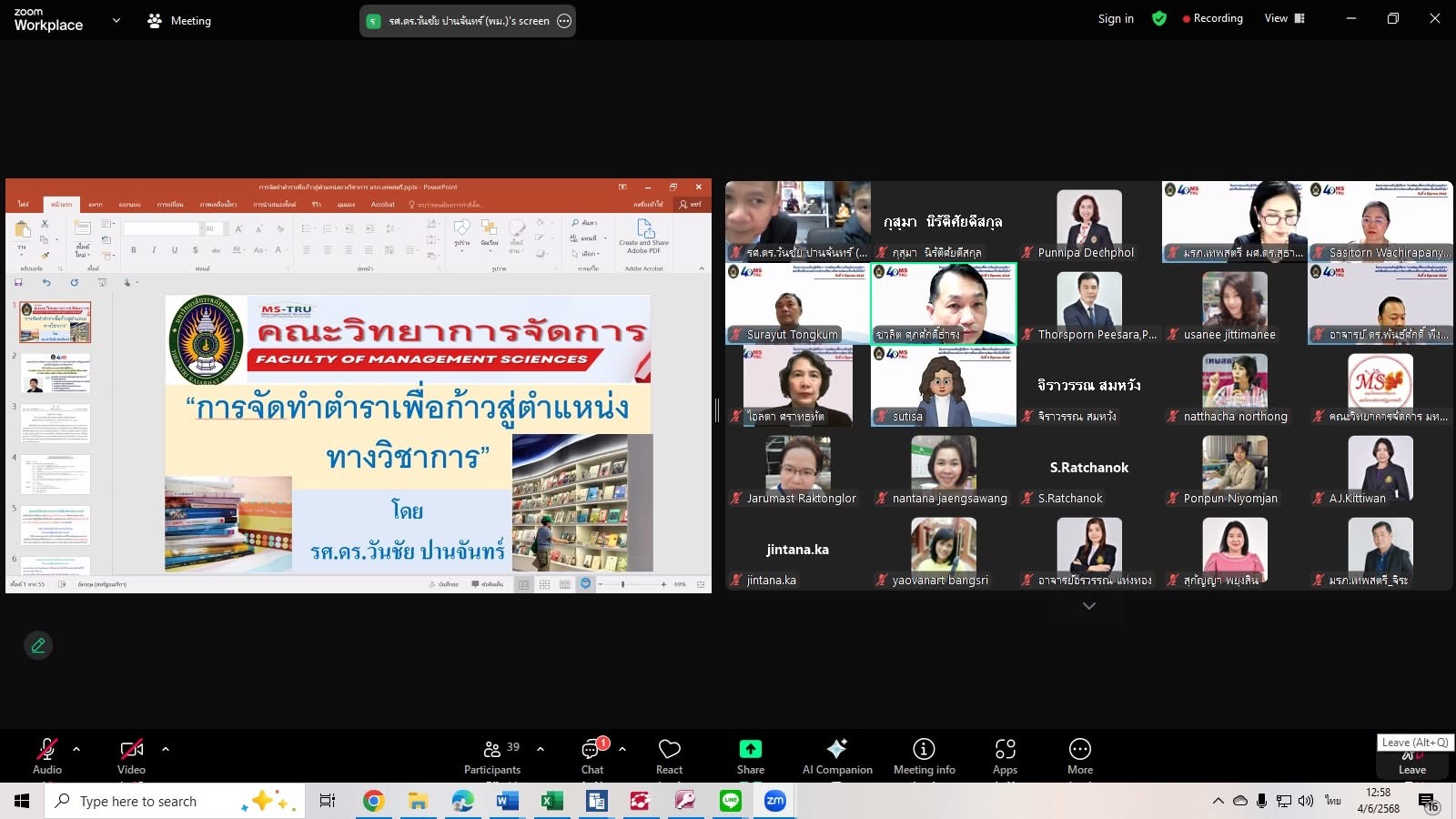Image resolution: width=1456 pixels, height=819 pixels.
Task: Open the View layout menu
Action: pos(1284,18)
